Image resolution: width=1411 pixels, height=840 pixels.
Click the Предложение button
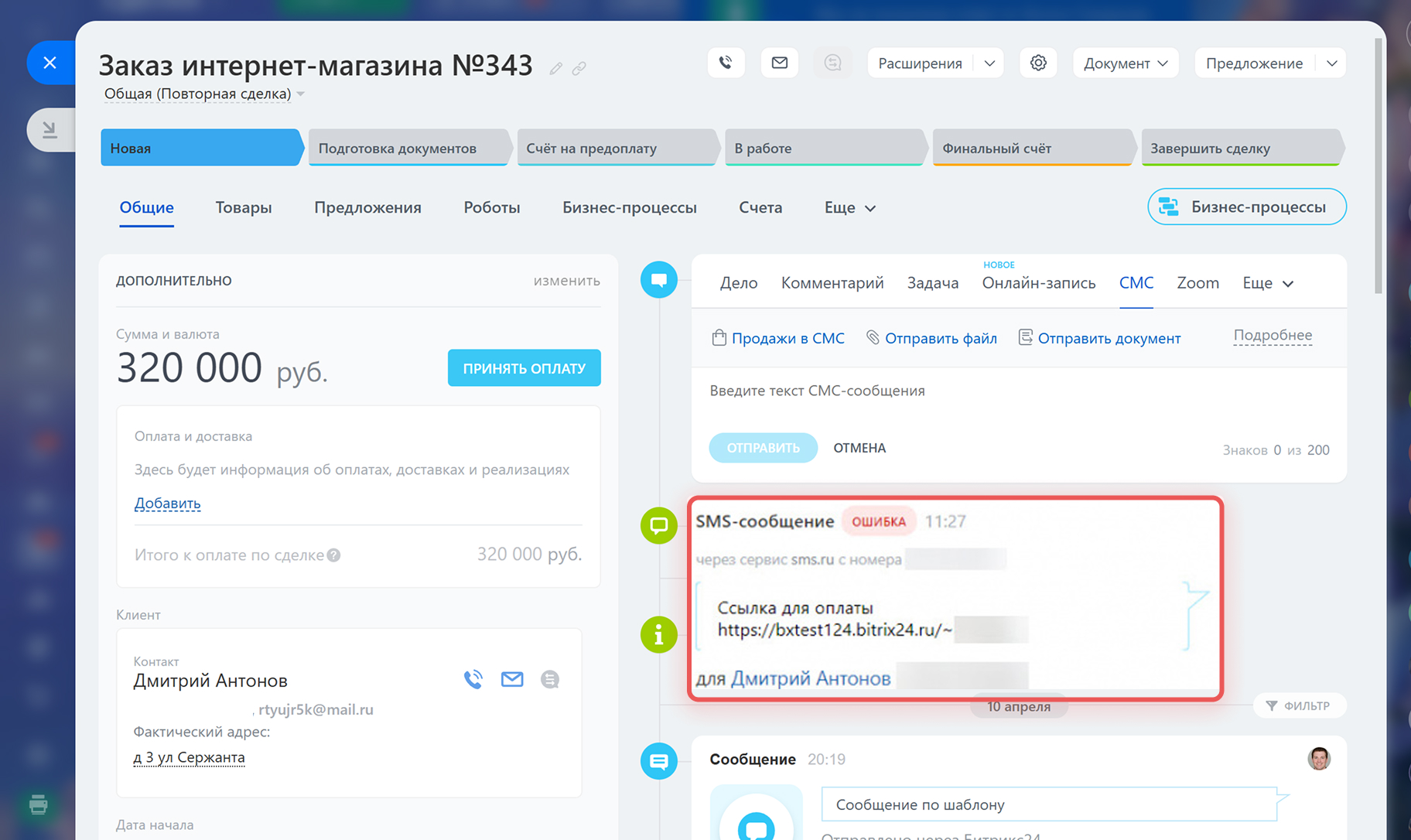point(1255,63)
